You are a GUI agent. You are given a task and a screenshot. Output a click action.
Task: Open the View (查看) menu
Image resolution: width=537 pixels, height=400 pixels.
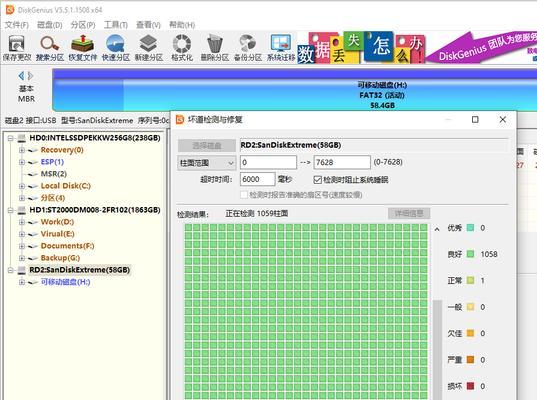(148, 25)
